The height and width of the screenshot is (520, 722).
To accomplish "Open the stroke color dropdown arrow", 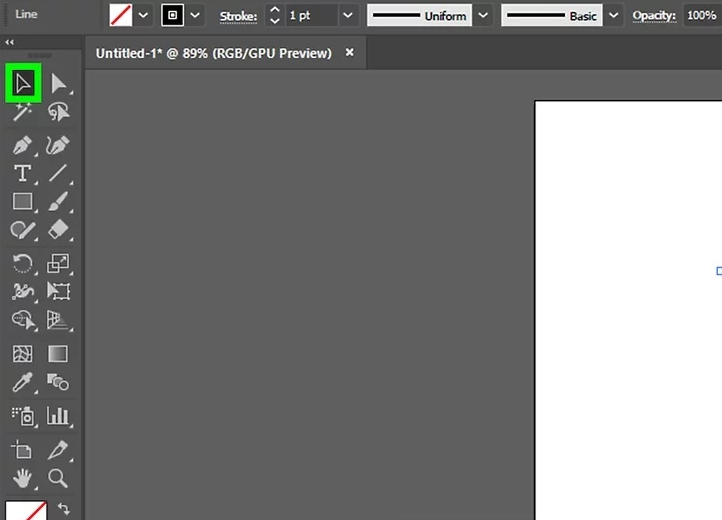I will [x=195, y=15].
